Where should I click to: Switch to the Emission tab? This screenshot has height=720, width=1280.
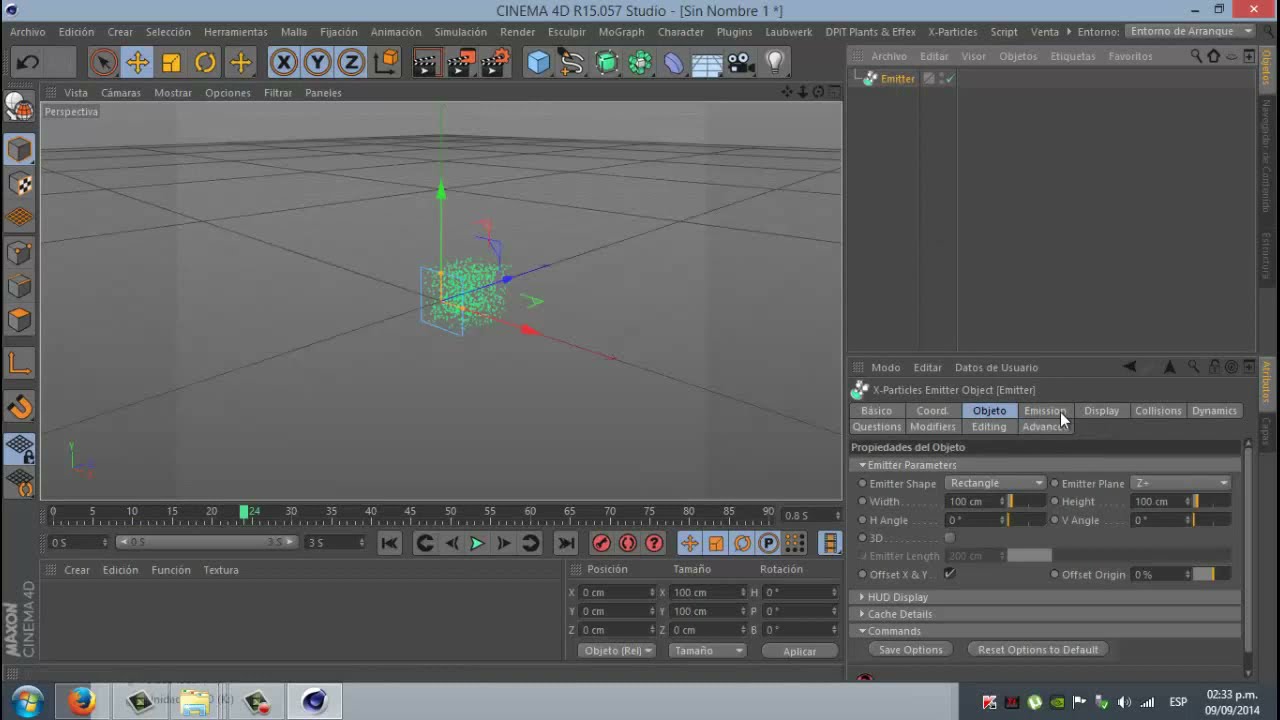pos(1045,411)
